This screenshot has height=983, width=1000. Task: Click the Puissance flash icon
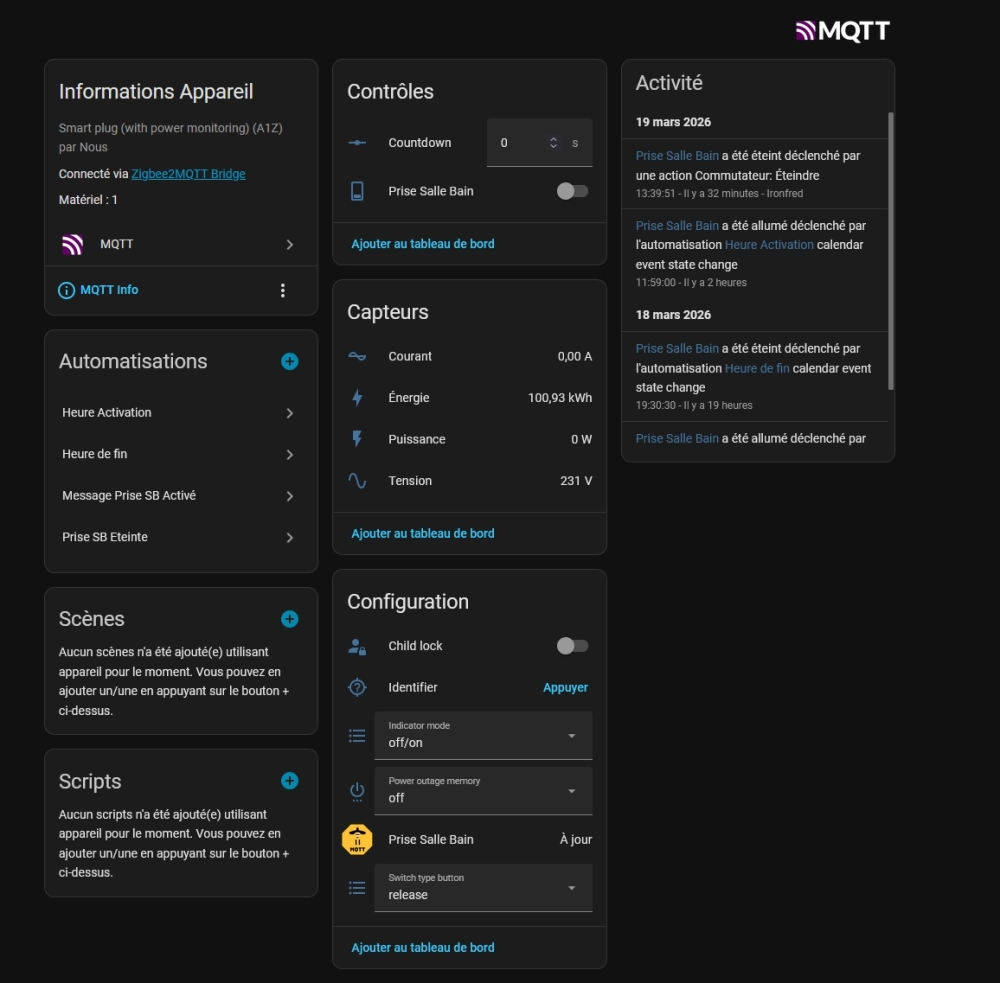357,439
